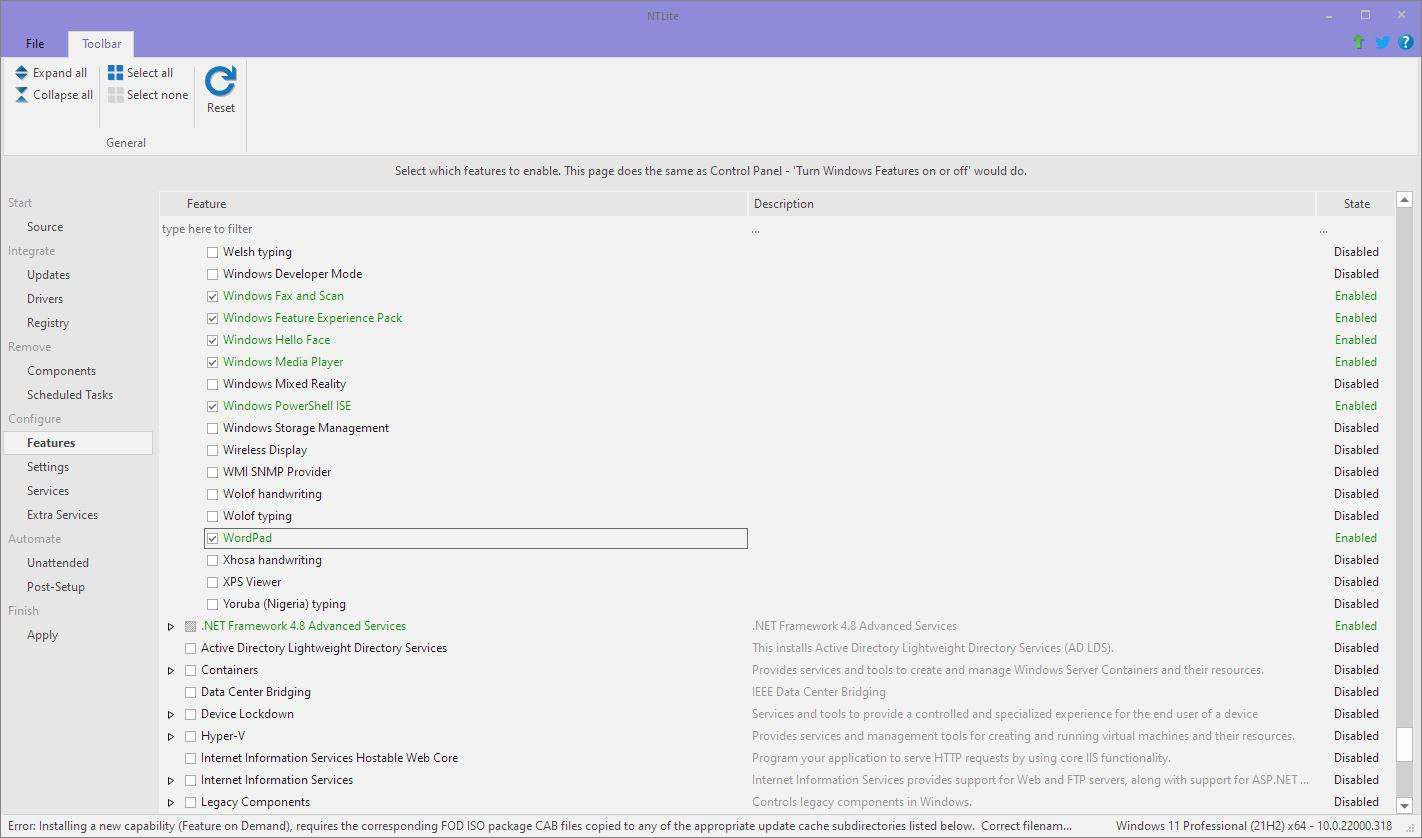Click the Description column filter field

point(1032,229)
